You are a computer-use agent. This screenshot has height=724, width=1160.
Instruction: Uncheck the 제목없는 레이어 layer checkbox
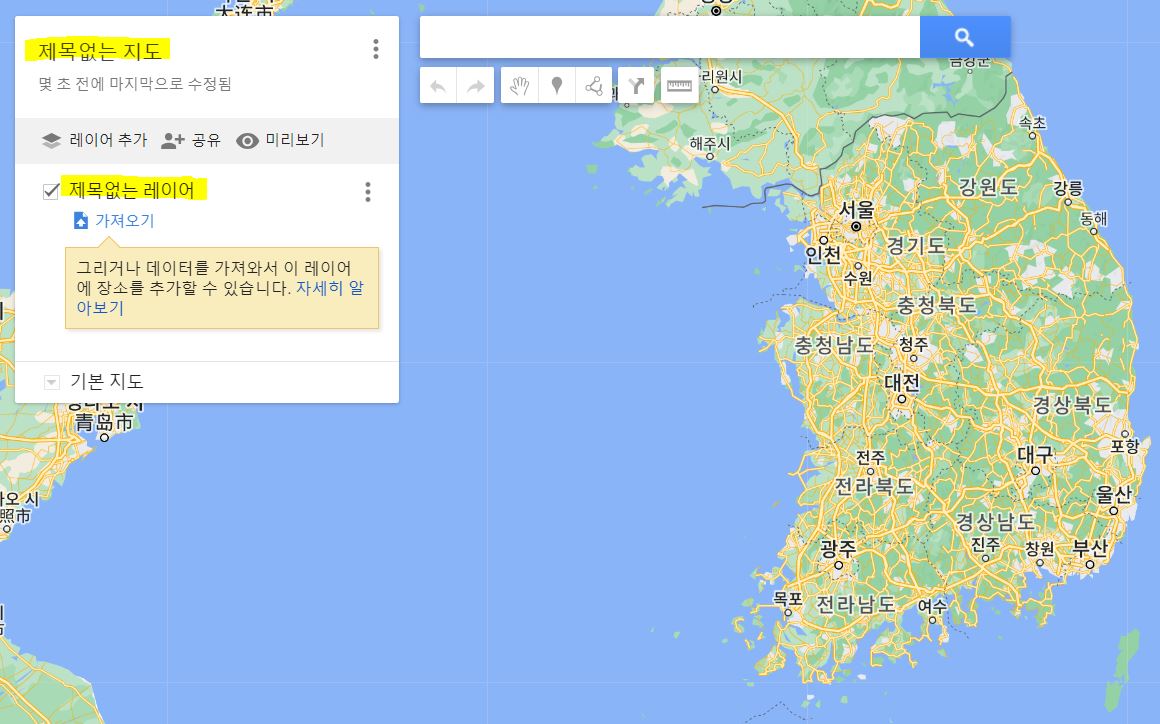coord(49,191)
